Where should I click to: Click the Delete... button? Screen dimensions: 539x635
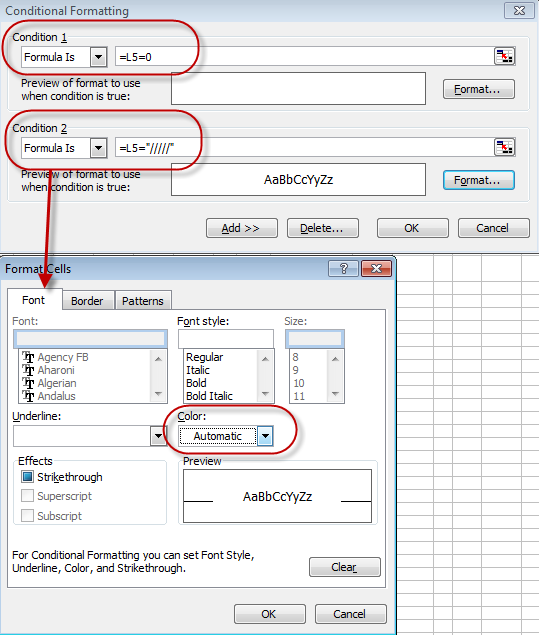click(323, 228)
